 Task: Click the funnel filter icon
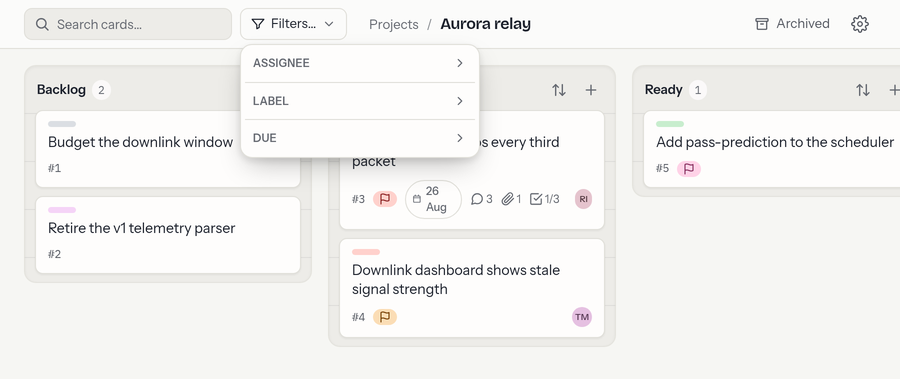click(x=258, y=24)
